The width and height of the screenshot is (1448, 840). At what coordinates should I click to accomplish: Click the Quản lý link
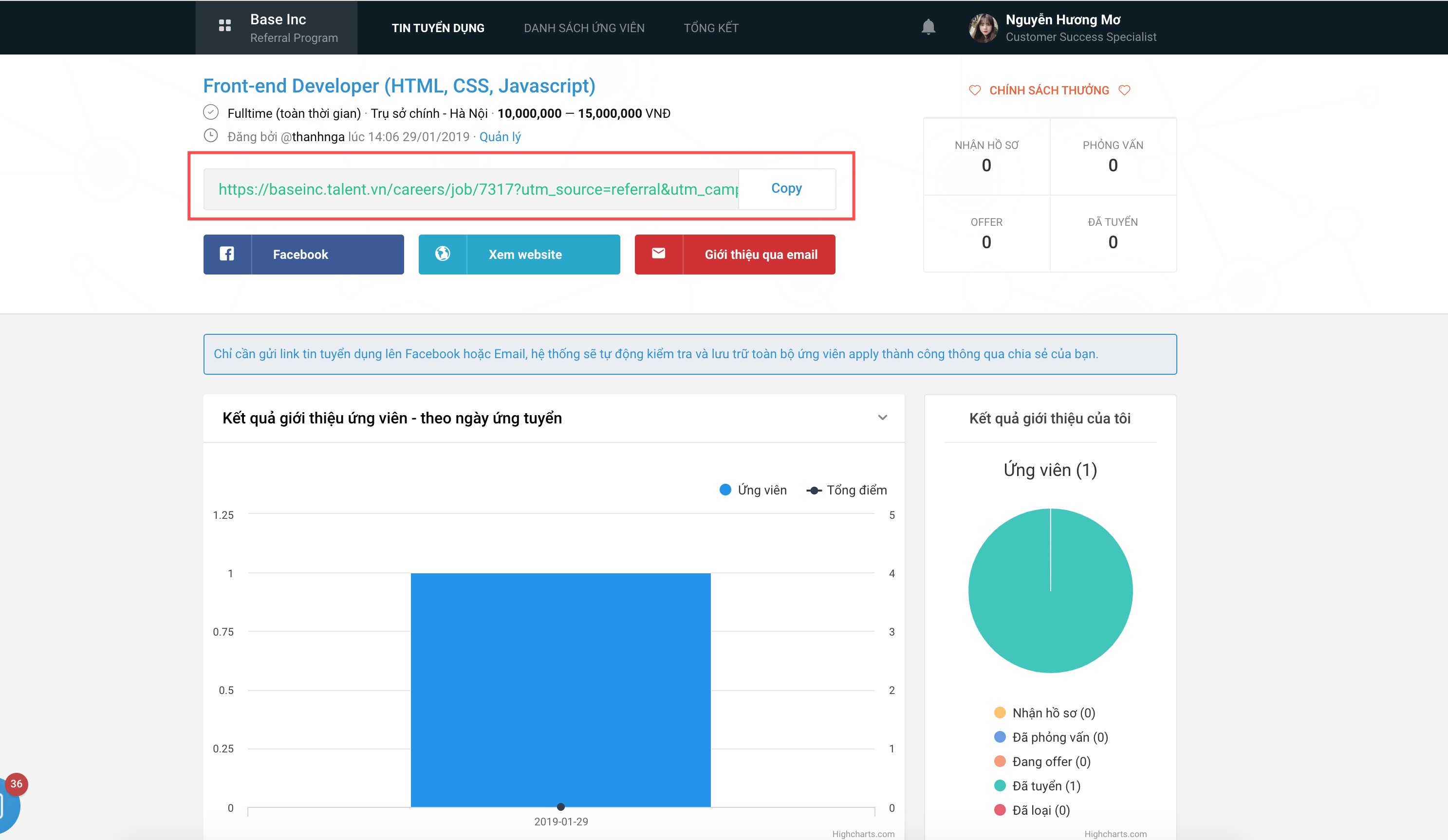pyautogui.click(x=500, y=137)
